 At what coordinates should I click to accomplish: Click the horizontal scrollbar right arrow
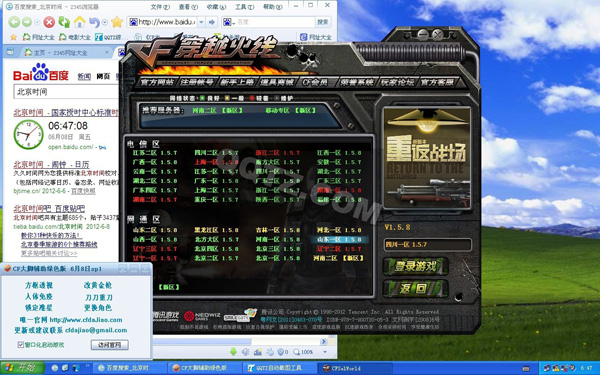tap(323, 341)
